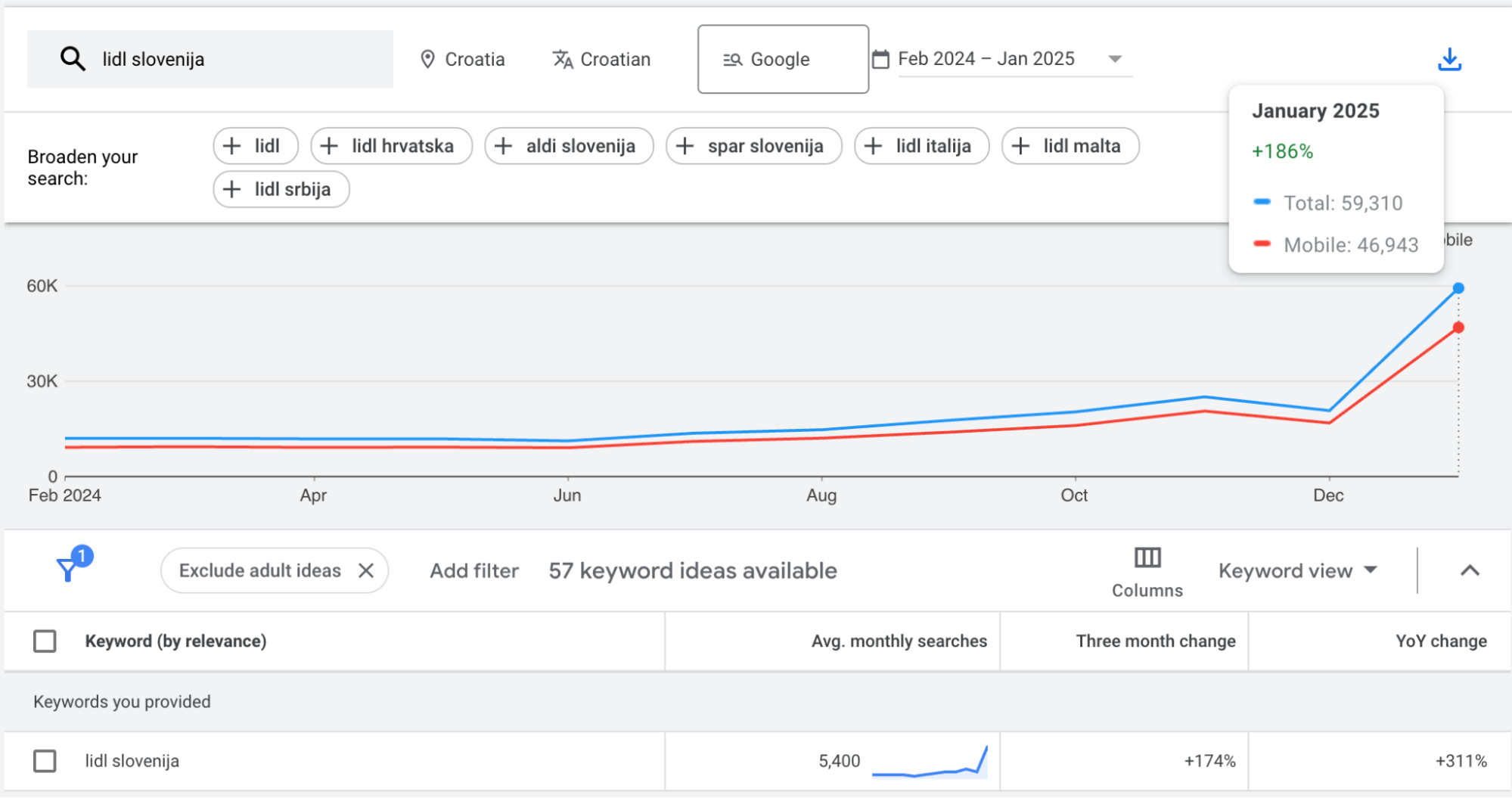Remove the 'Exclude adult ideas' filter

366,570
